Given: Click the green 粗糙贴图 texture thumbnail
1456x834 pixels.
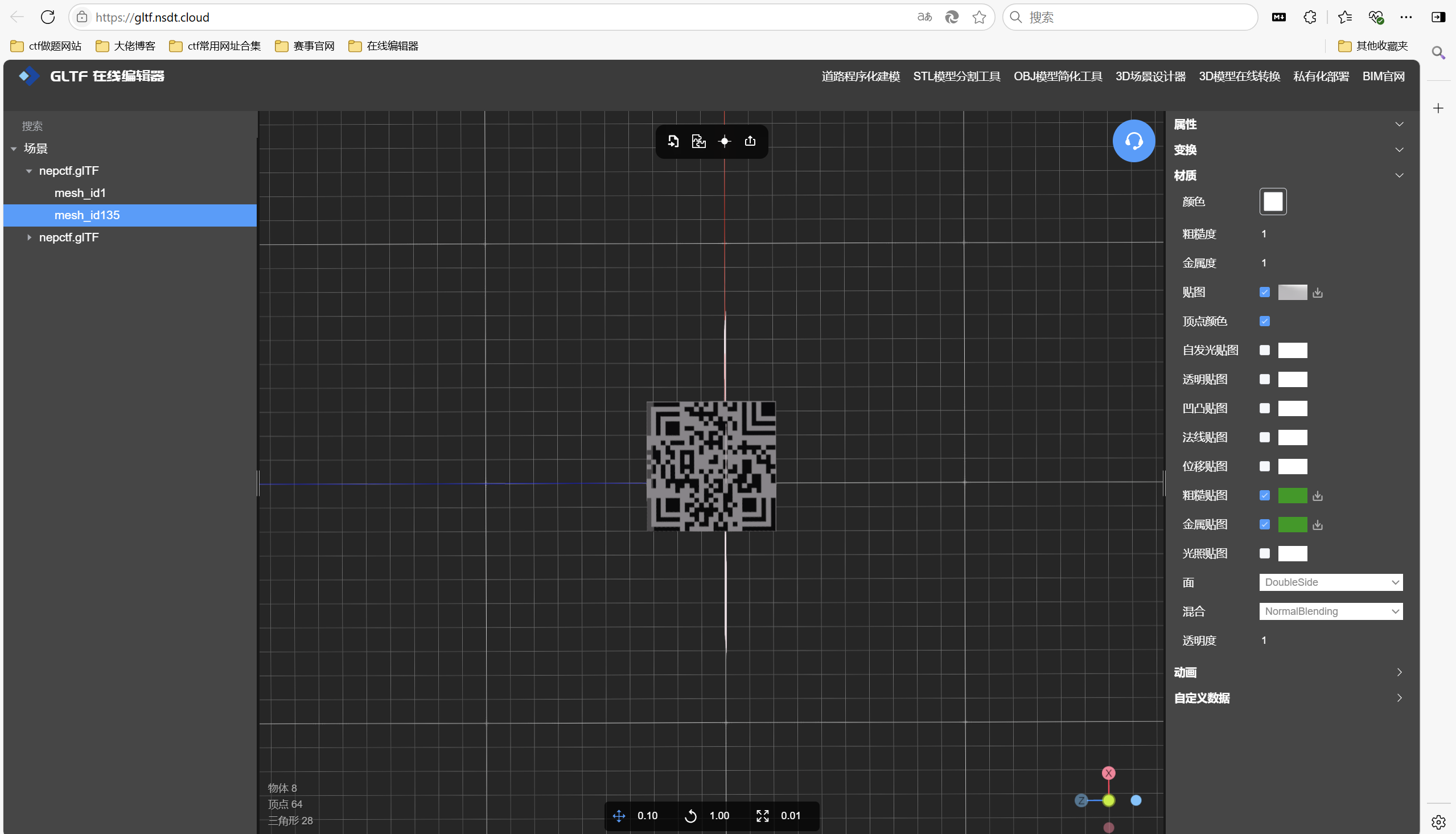Looking at the screenshot, I should coord(1292,496).
